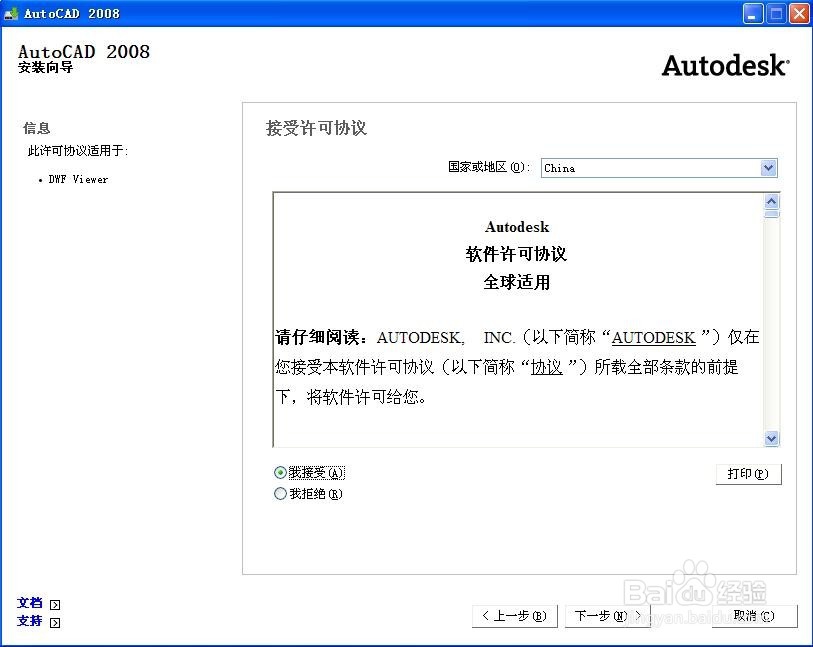Click the 软件许可协议 heading in license text
Viewport: 813px width, 647px height.
516,254
